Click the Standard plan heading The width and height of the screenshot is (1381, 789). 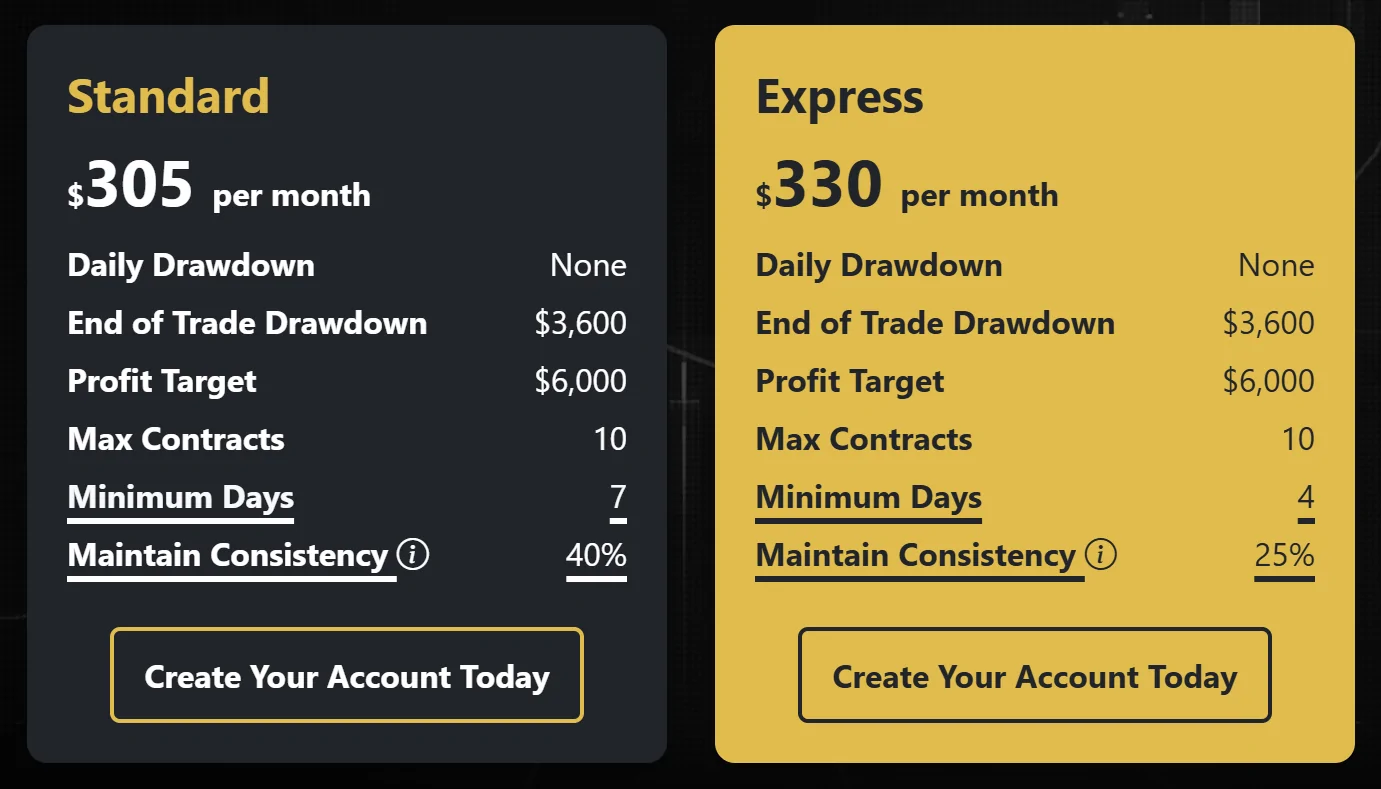[168, 97]
